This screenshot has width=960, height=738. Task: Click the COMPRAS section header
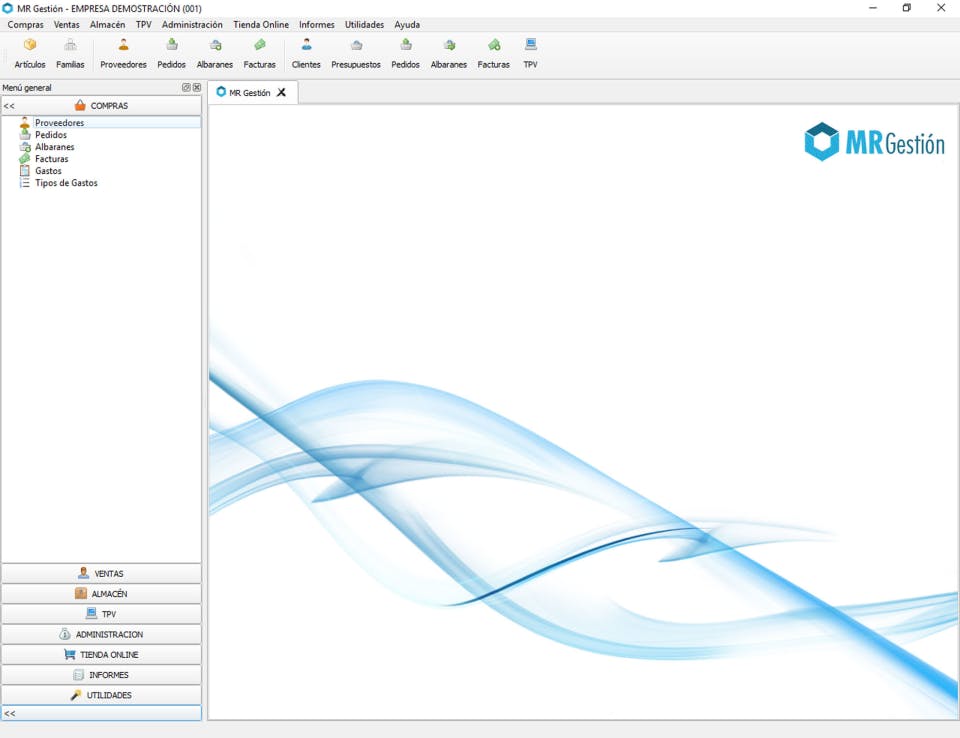pos(102,106)
